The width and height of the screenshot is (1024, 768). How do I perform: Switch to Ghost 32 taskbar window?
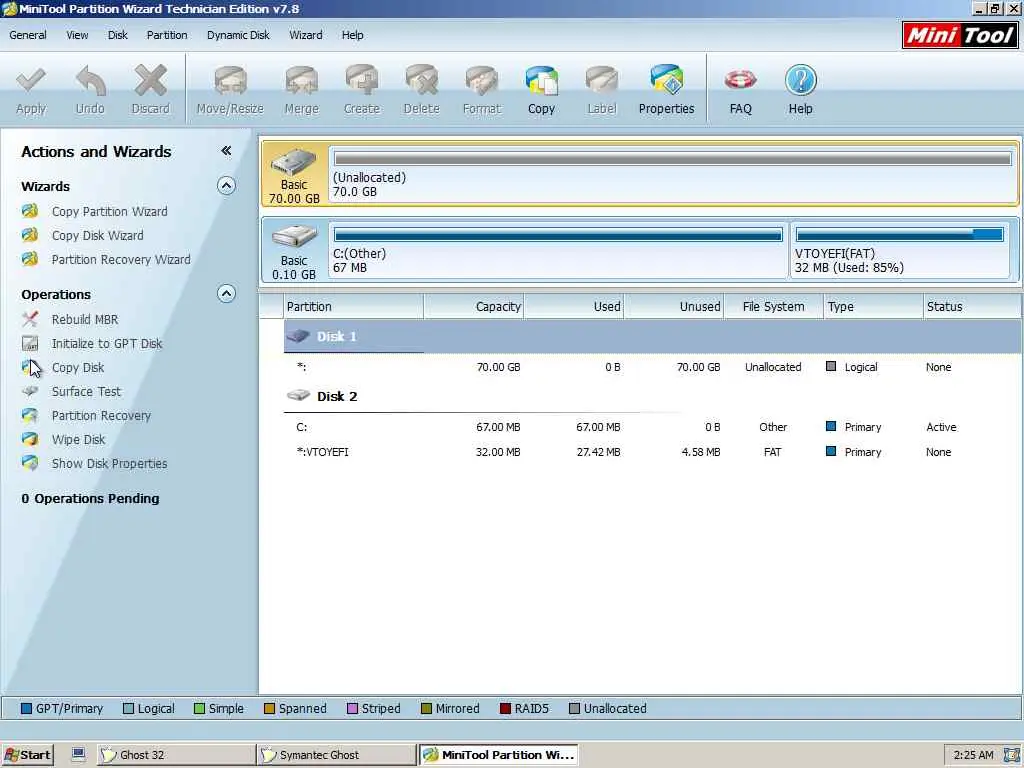(176, 755)
